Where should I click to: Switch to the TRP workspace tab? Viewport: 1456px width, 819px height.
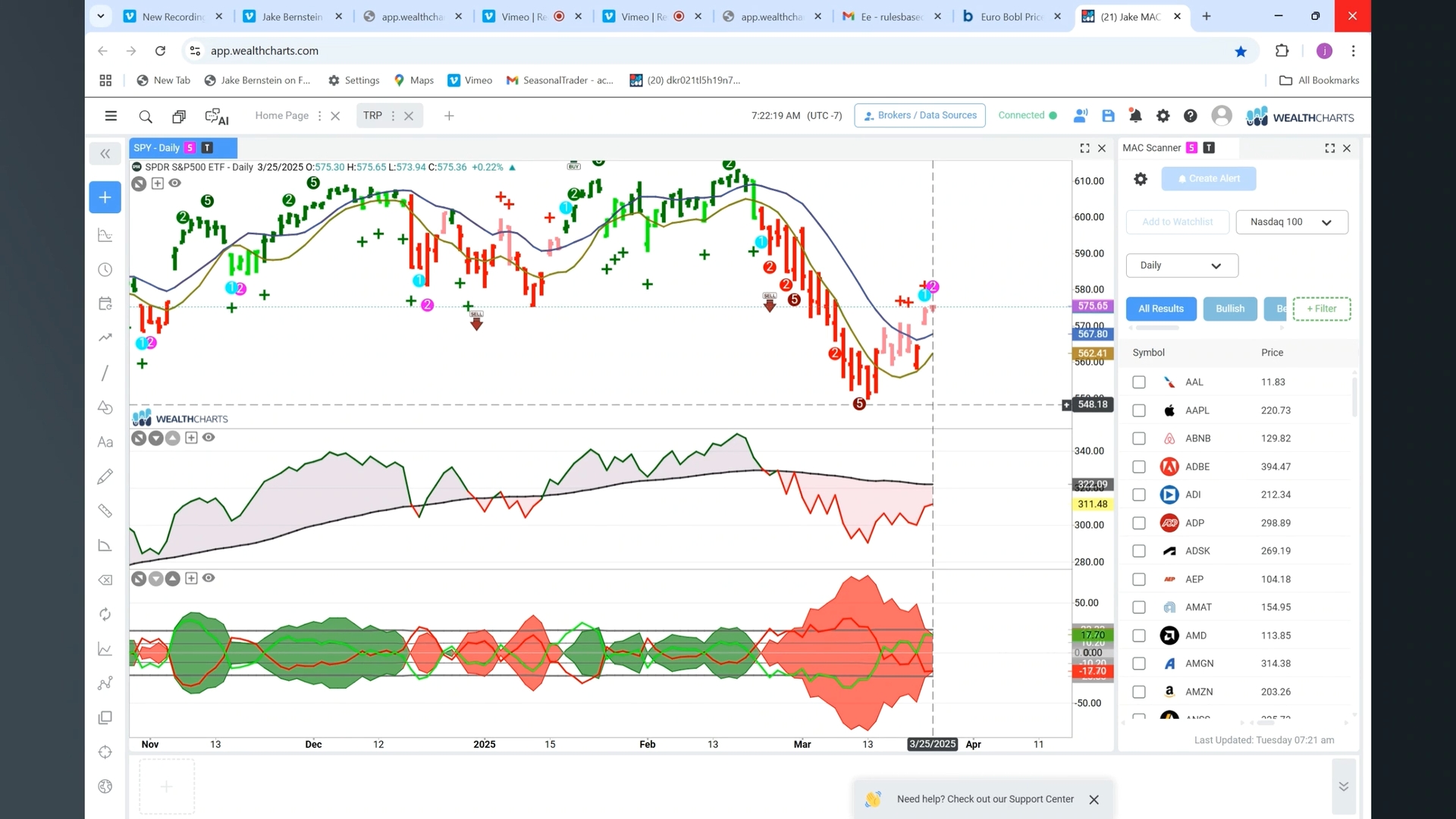pos(372,115)
